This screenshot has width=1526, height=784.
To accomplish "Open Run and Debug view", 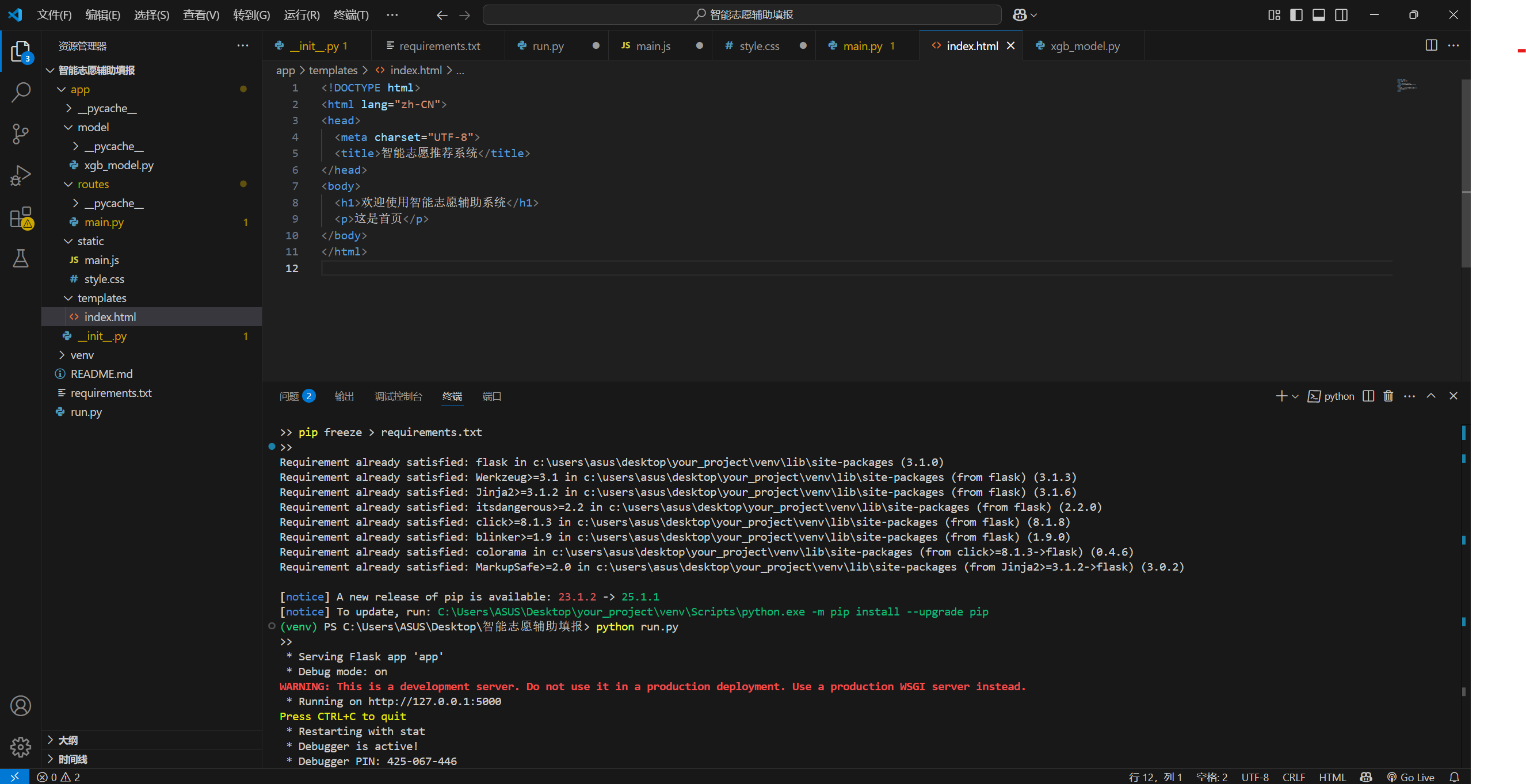I will (x=21, y=175).
